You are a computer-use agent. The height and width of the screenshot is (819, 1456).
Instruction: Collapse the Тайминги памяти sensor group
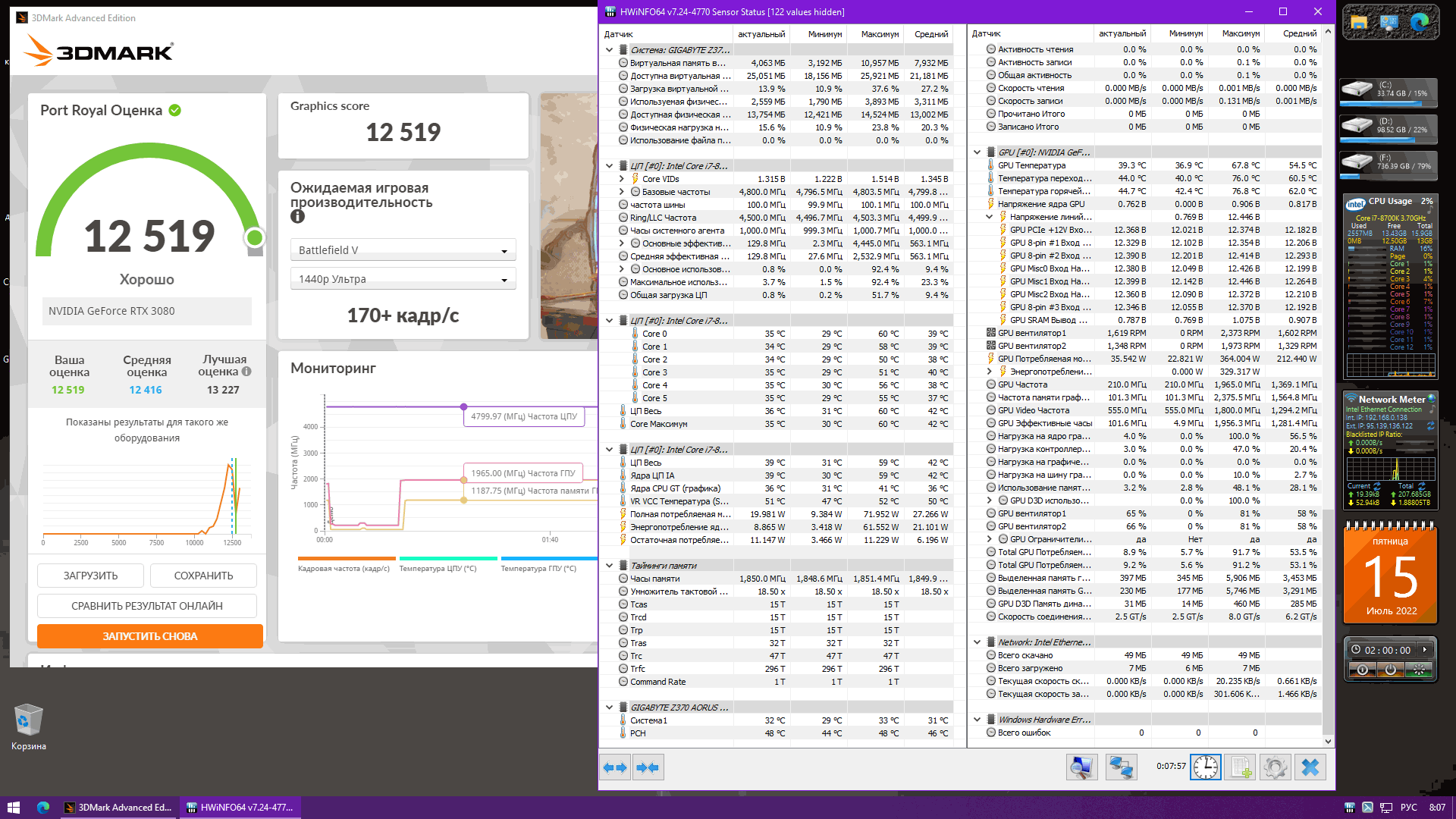609,566
